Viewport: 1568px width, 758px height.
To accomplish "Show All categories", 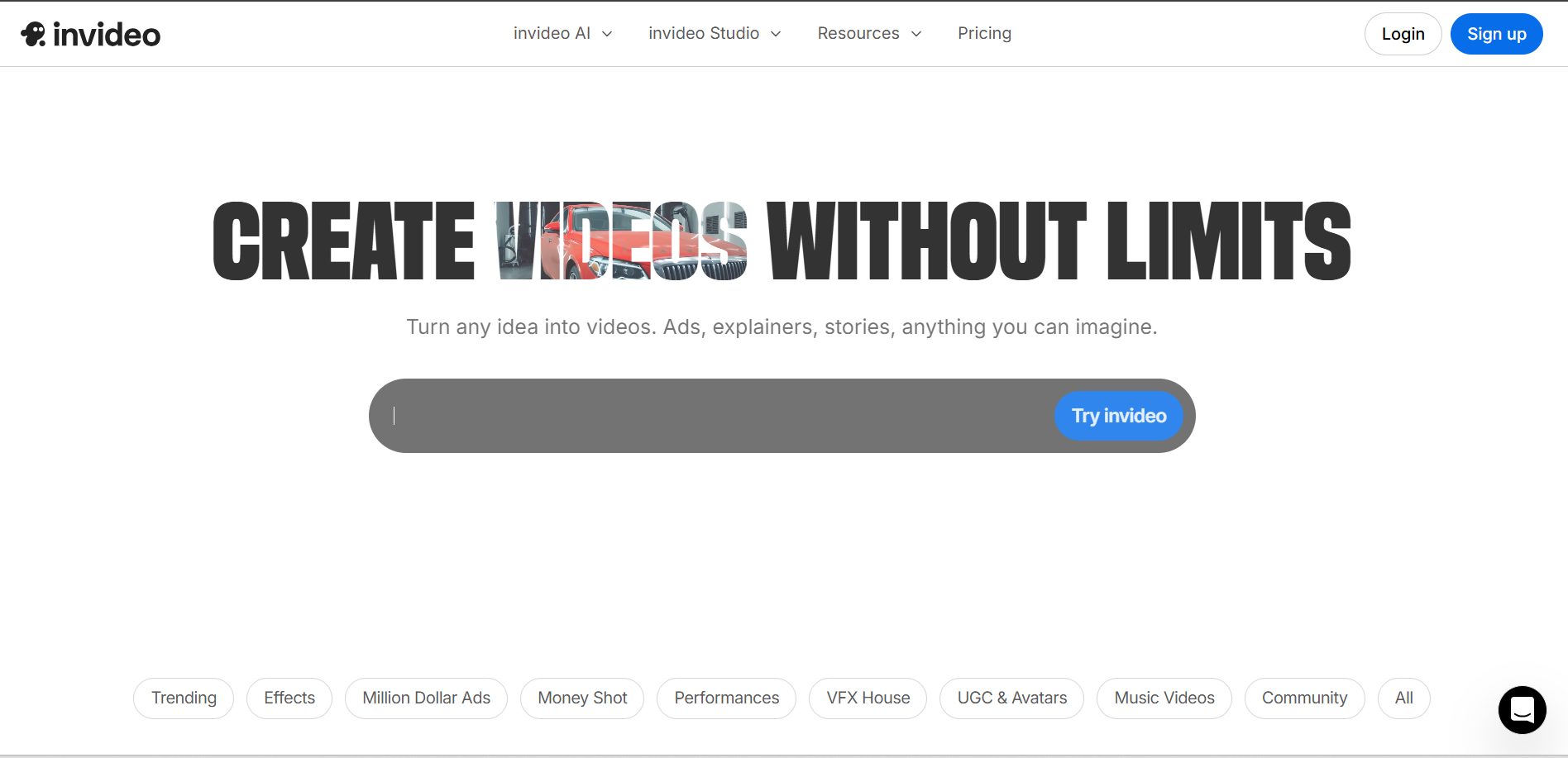I will [1403, 698].
